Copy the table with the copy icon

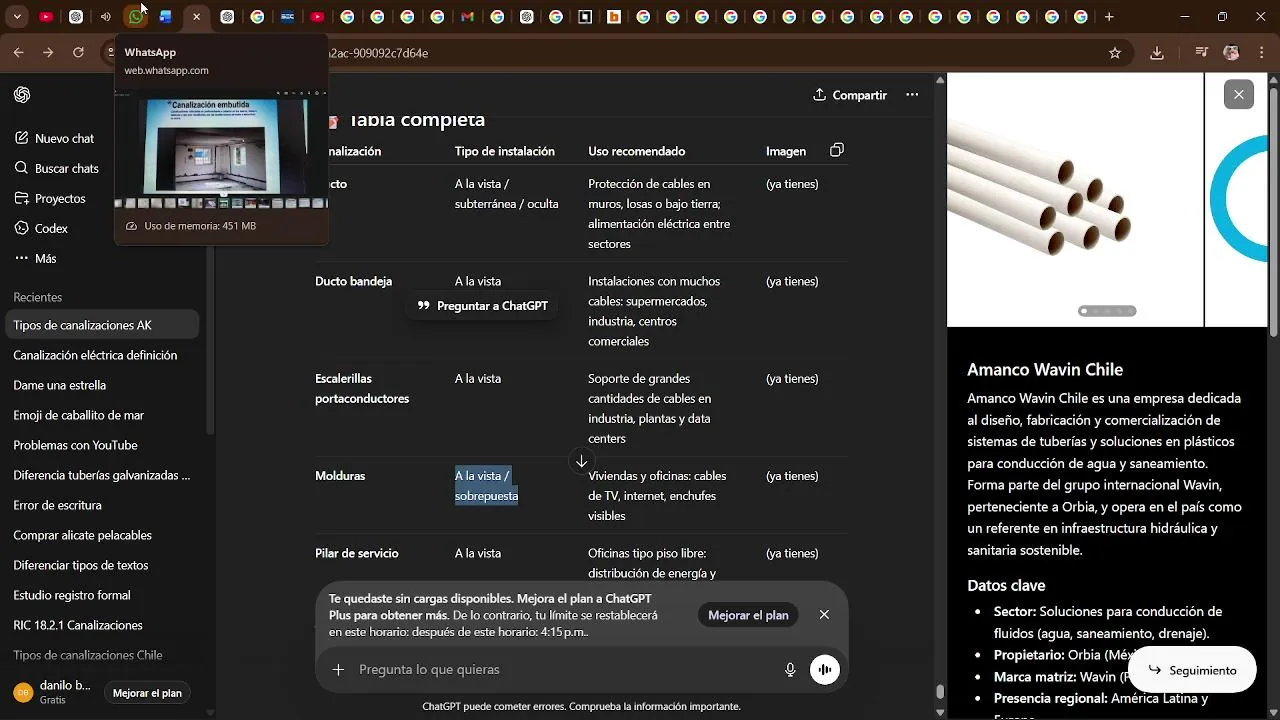click(837, 150)
